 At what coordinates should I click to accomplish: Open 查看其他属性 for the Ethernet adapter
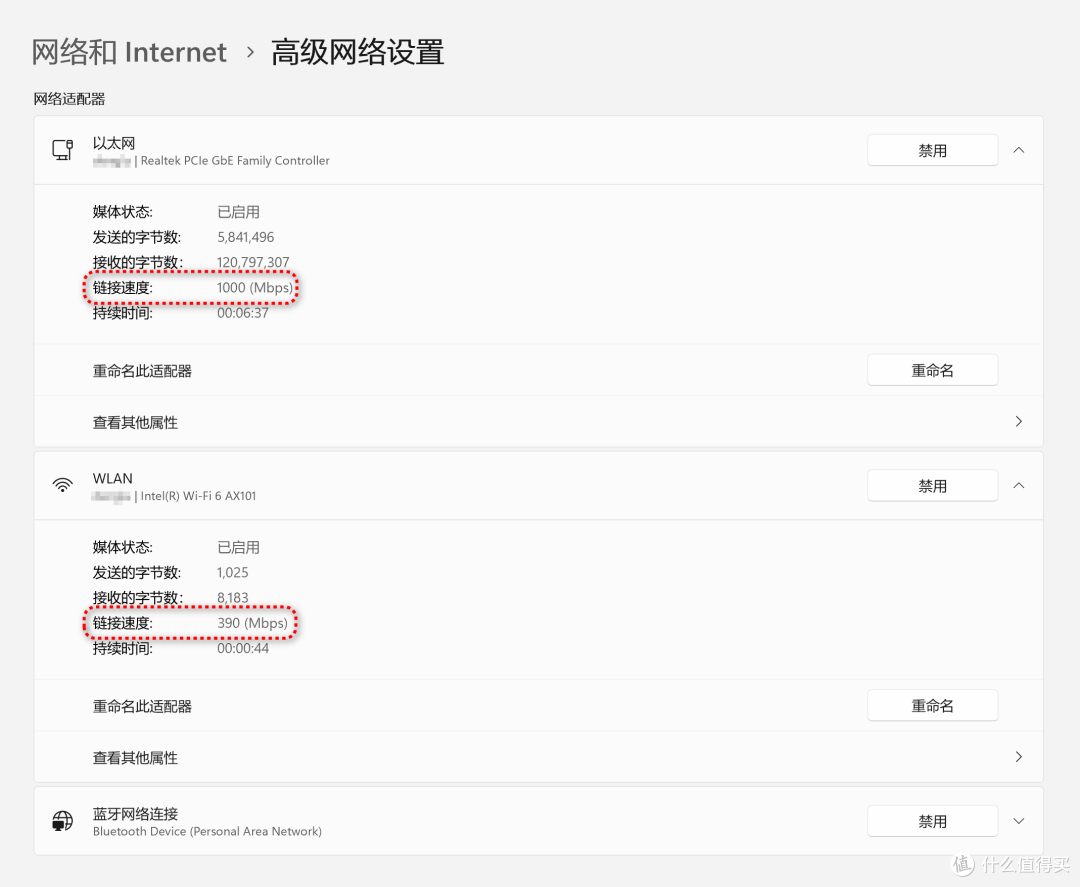135,421
